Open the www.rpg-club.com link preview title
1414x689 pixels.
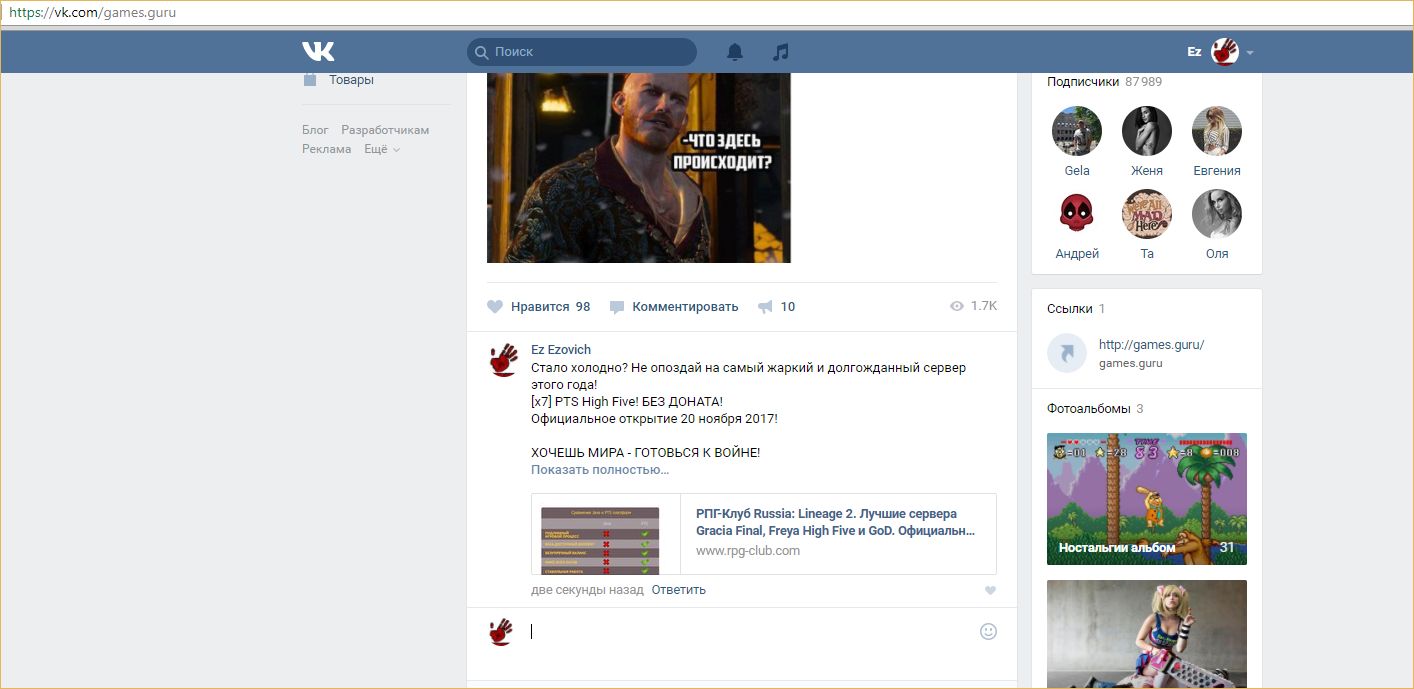(835, 522)
